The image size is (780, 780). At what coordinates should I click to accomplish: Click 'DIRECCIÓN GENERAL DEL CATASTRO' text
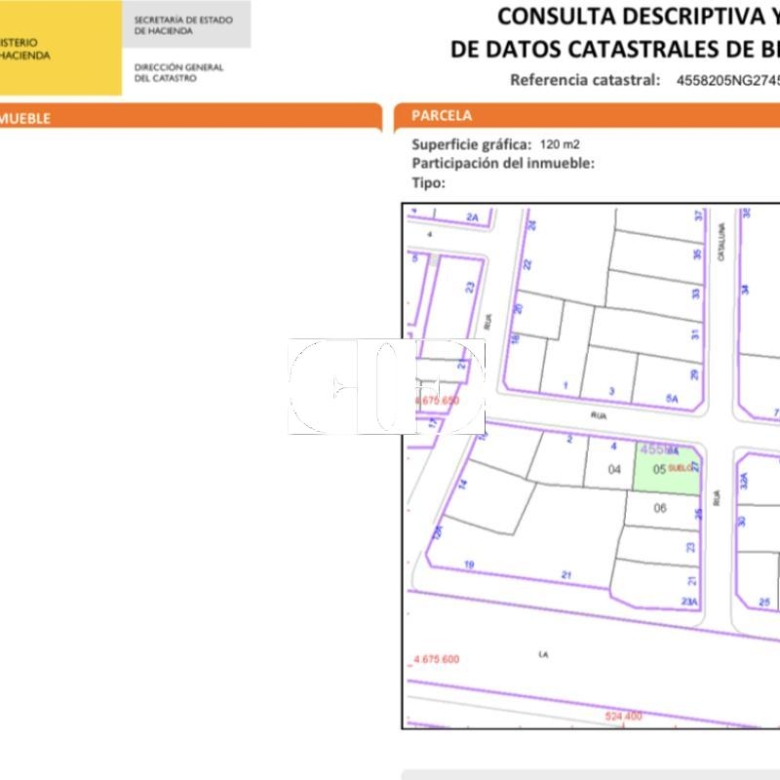coord(179,73)
